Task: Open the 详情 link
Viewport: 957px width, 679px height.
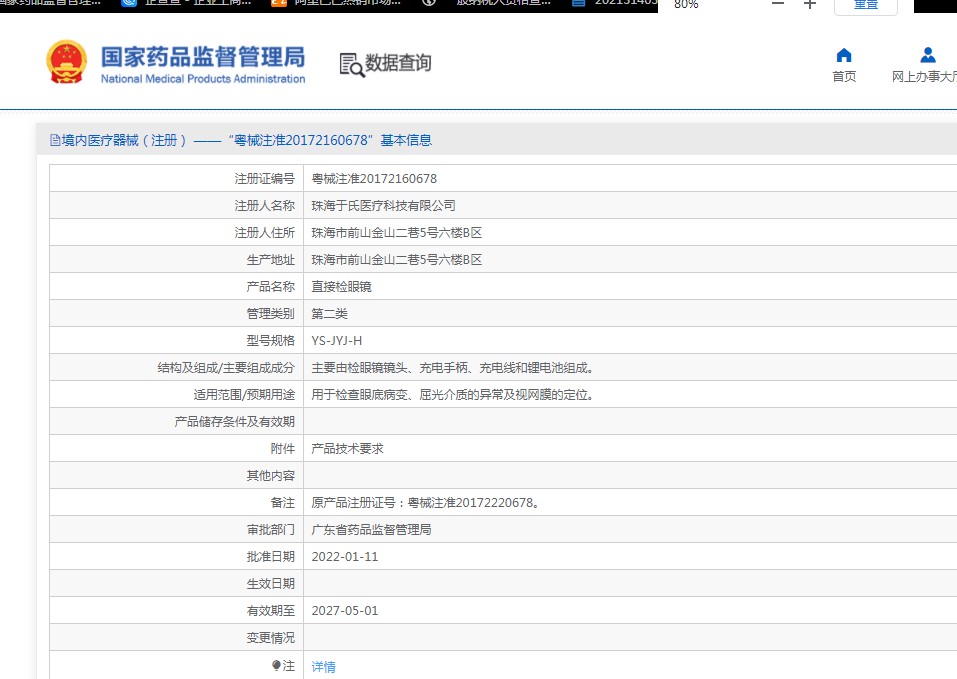Action: [x=323, y=666]
